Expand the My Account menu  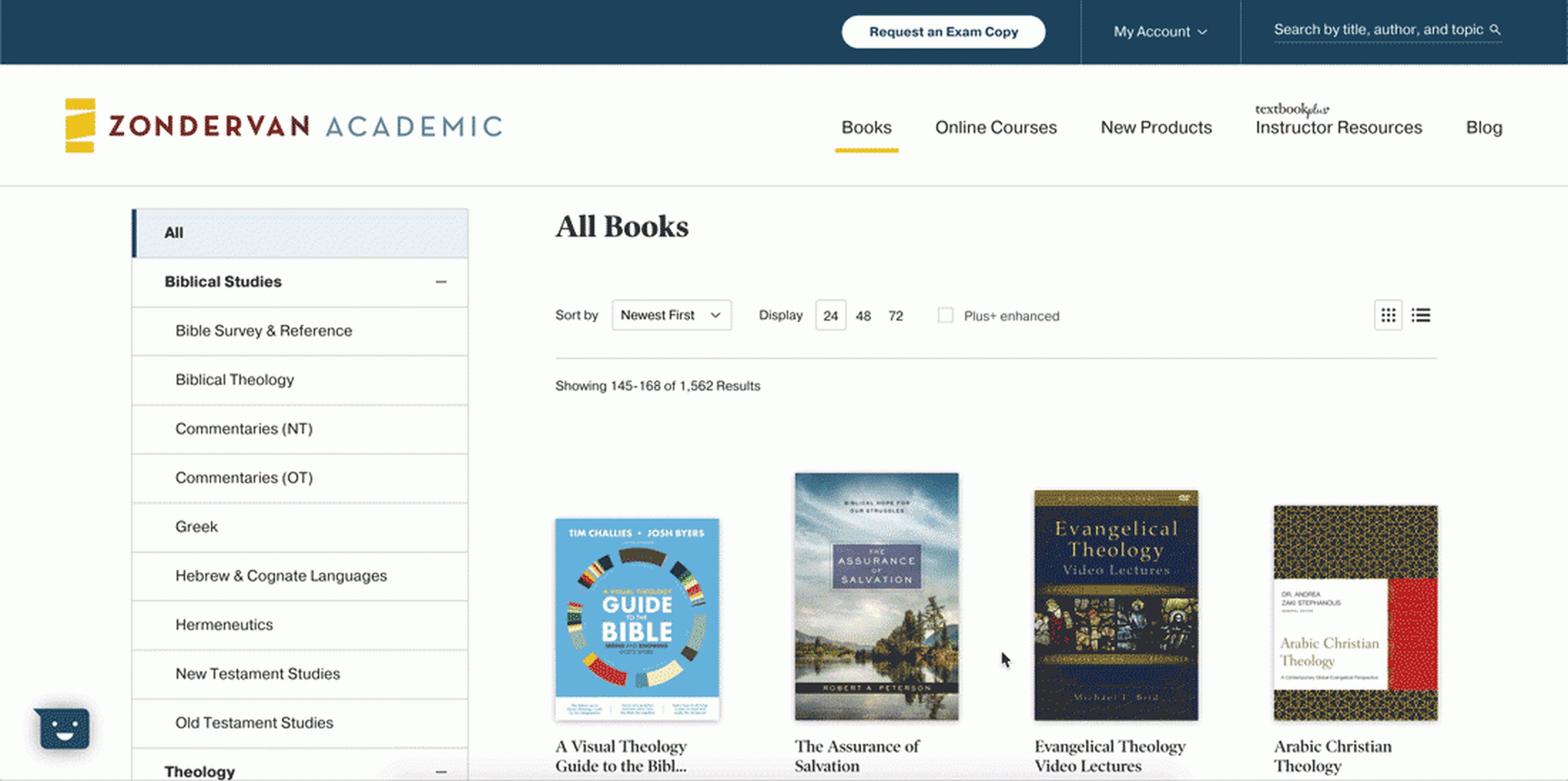click(1160, 32)
